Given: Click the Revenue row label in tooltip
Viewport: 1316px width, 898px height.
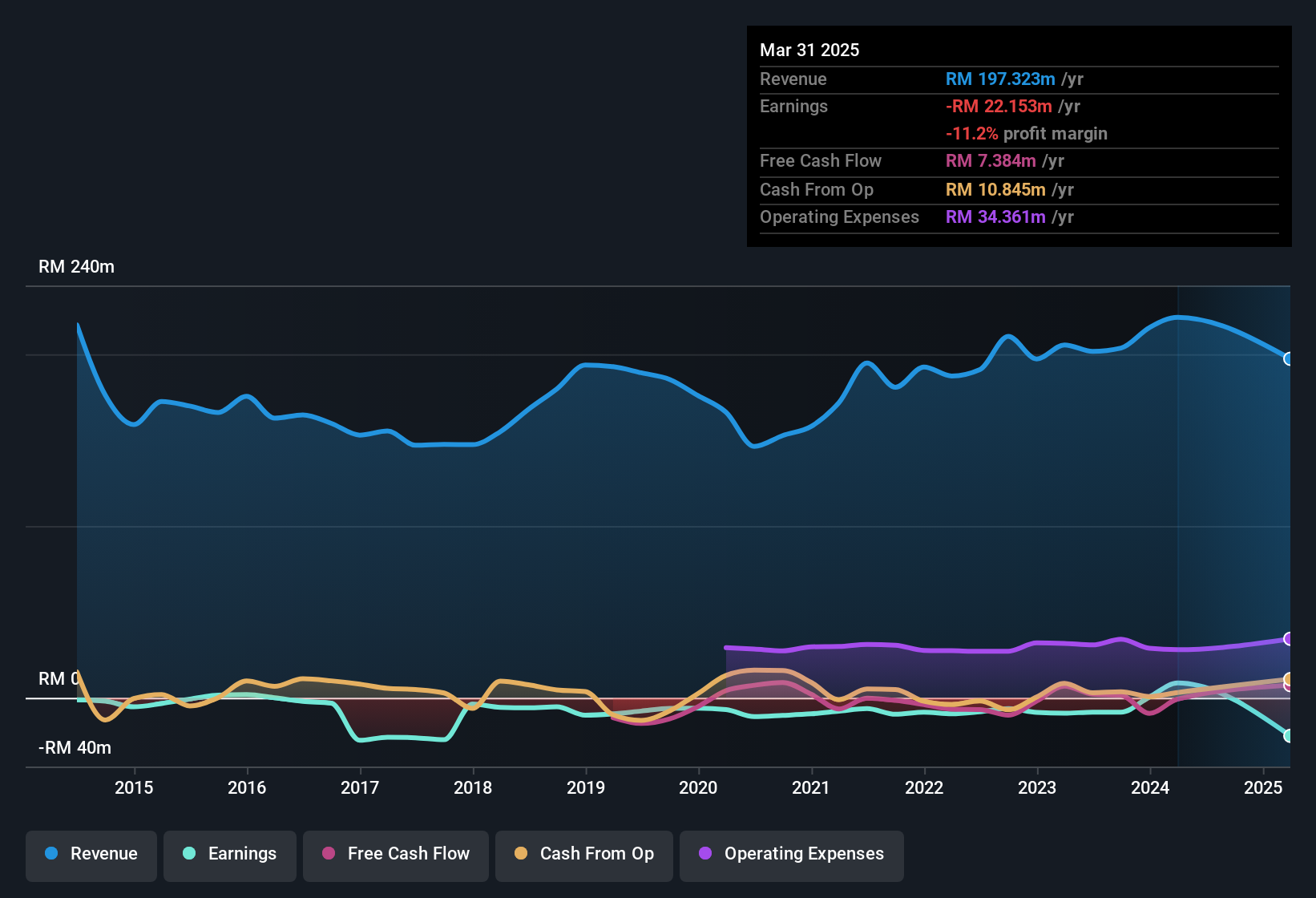Looking at the screenshot, I should pos(793,79).
